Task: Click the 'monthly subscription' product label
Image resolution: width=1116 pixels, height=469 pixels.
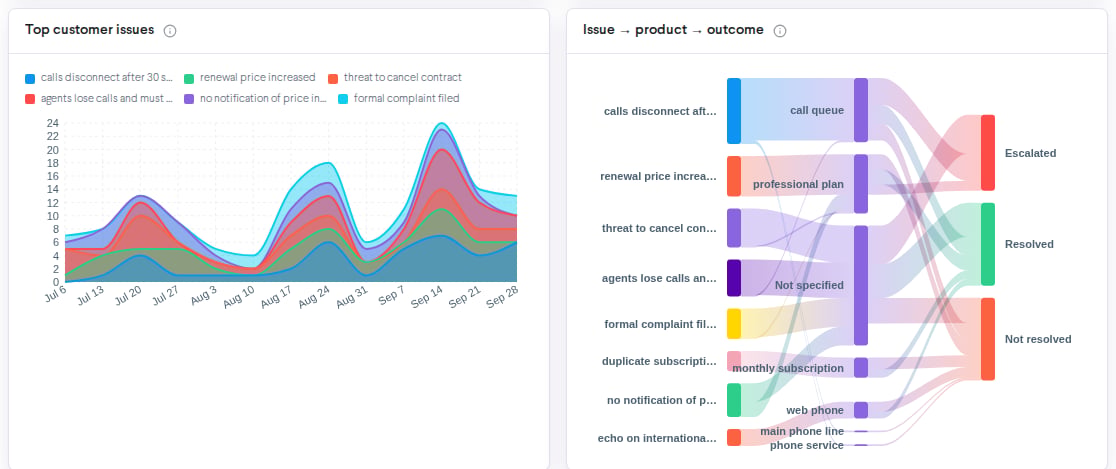Action: (x=788, y=369)
